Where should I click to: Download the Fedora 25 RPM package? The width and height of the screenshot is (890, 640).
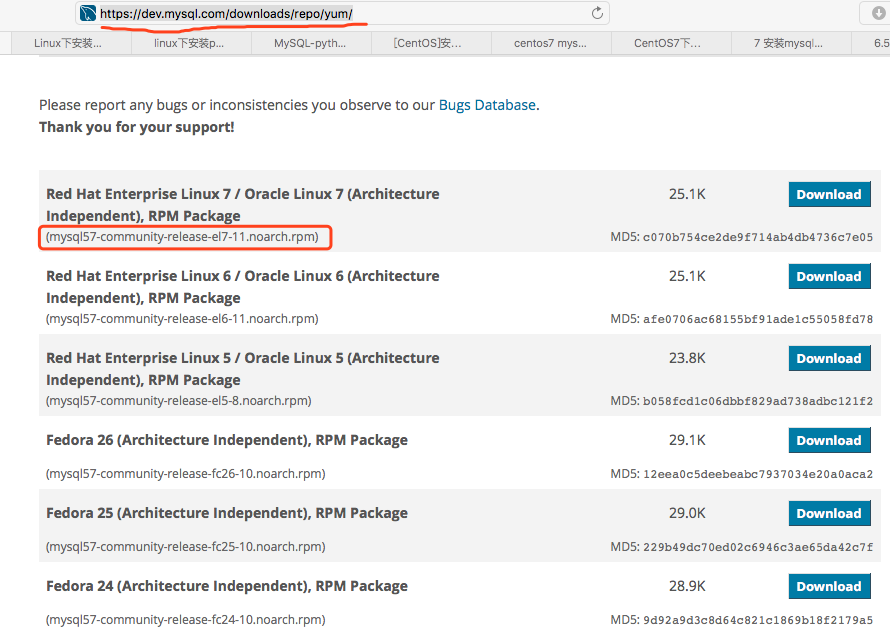pos(829,513)
